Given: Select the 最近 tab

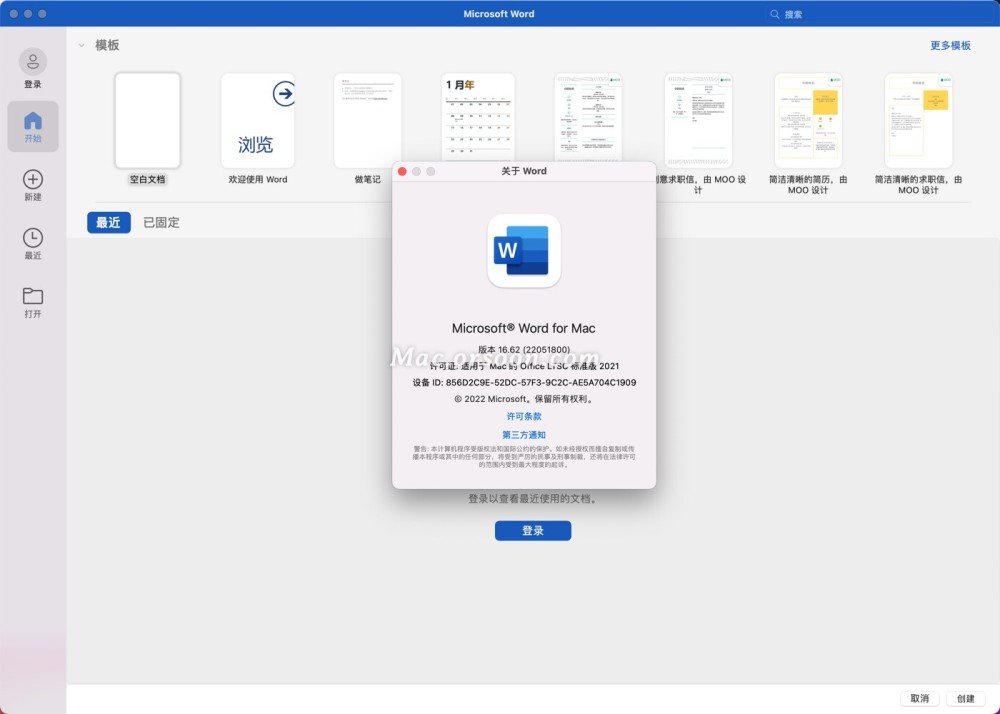Looking at the screenshot, I should click(108, 222).
